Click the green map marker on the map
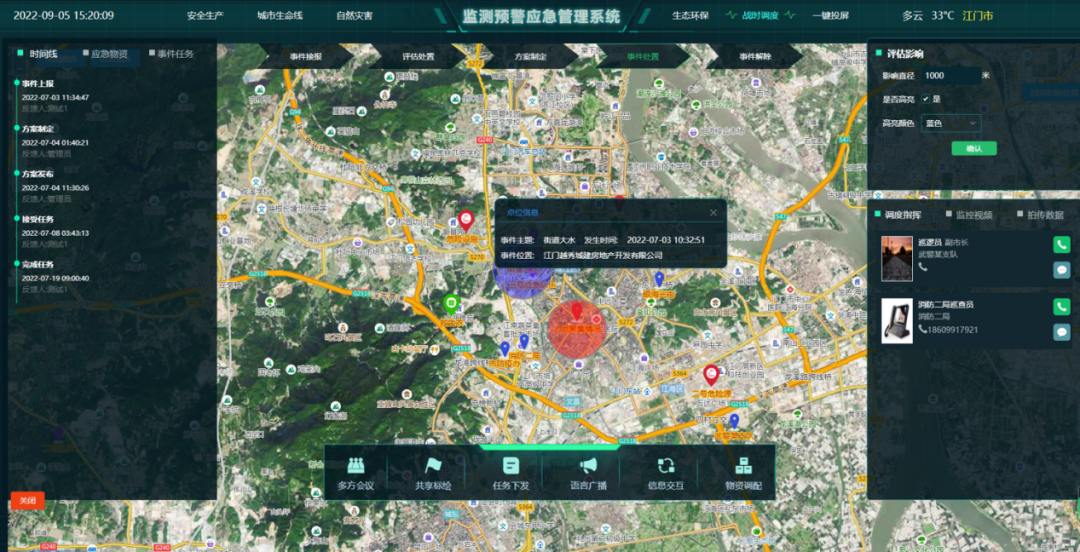1080x552 pixels. [451, 304]
